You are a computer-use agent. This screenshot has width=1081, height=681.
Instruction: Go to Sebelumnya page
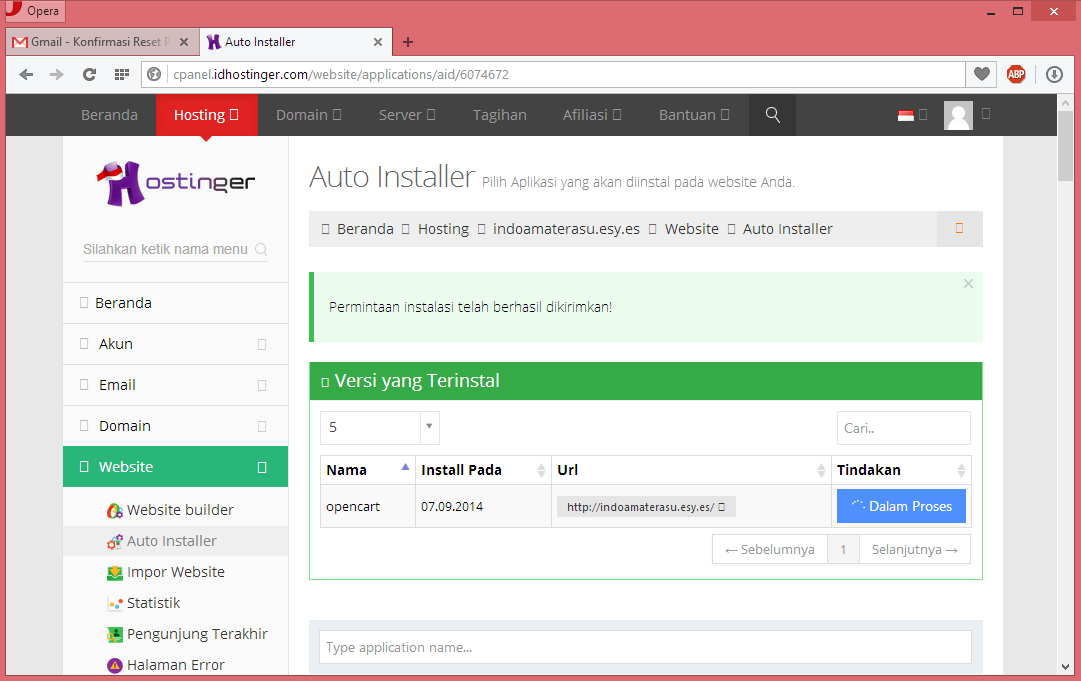[x=769, y=549]
